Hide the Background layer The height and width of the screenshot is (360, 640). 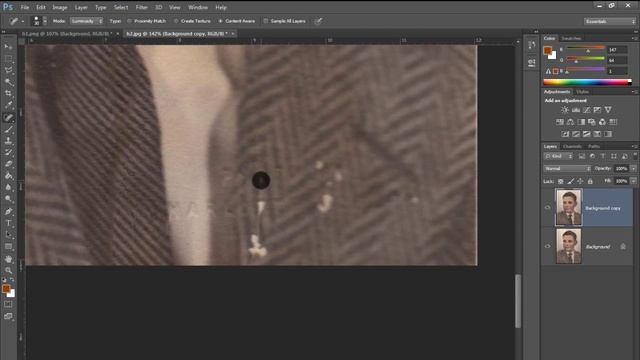[x=547, y=247]
